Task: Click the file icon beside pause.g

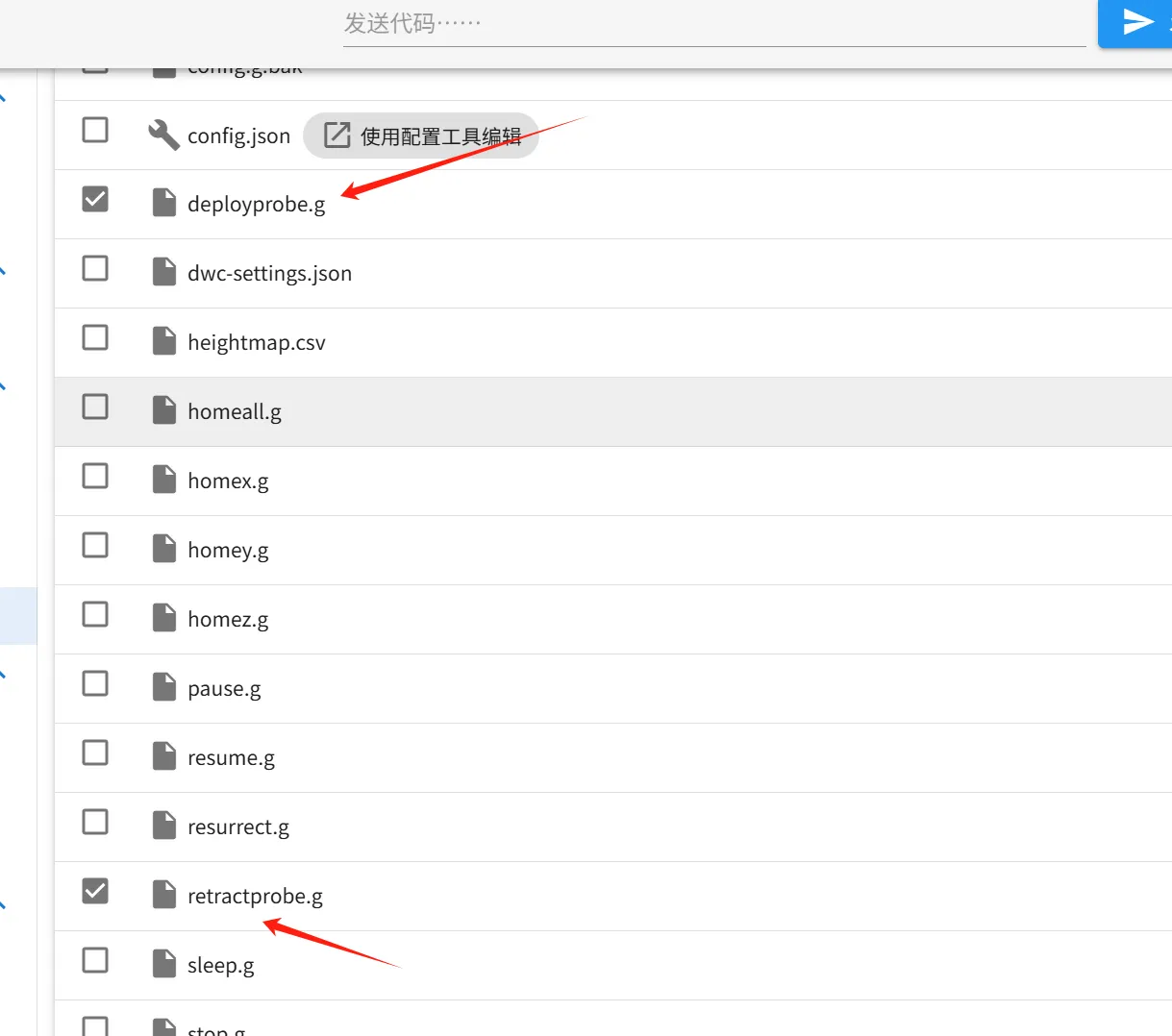Action: [164, 688]
